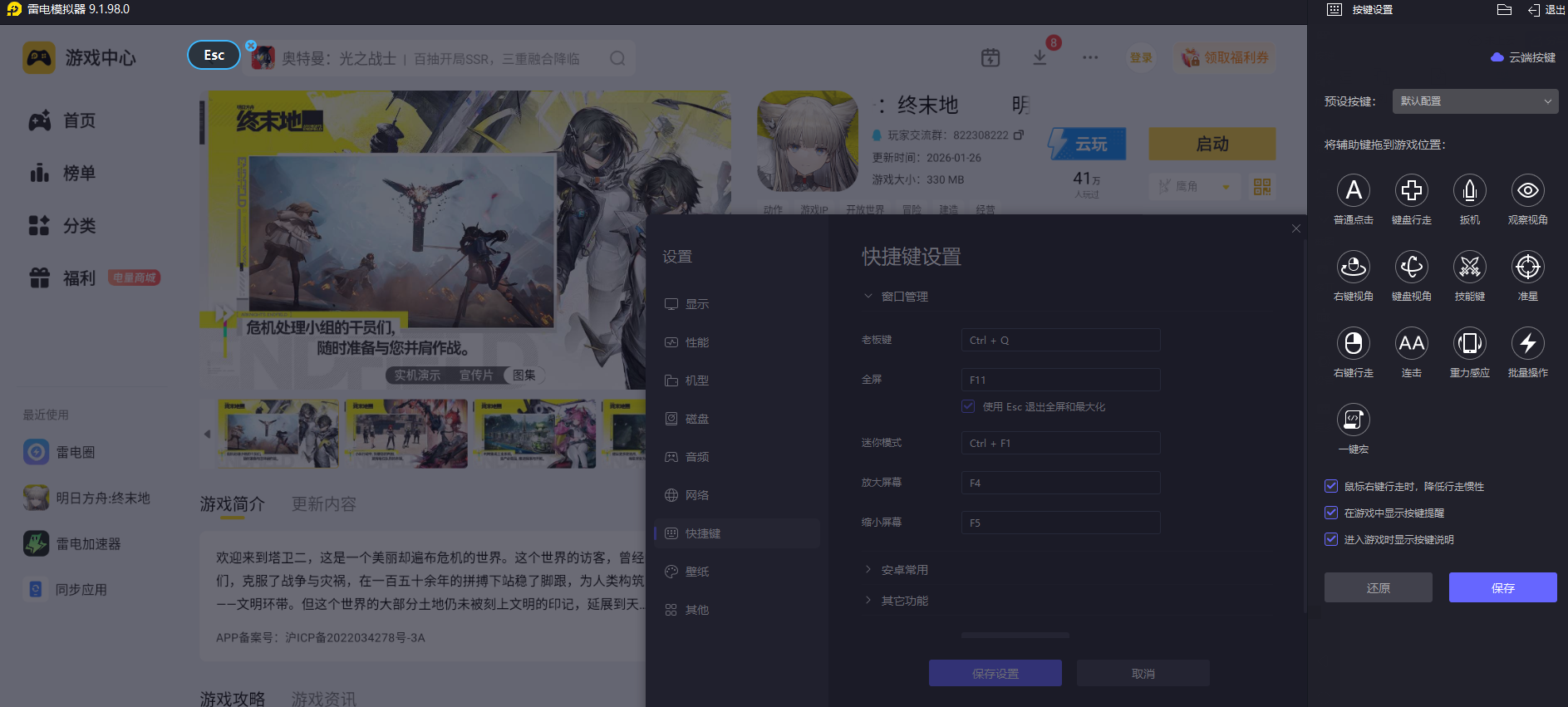Select the 技能键 crossed-swords icon
The image size is (1568, 707).
(1470, 267)
